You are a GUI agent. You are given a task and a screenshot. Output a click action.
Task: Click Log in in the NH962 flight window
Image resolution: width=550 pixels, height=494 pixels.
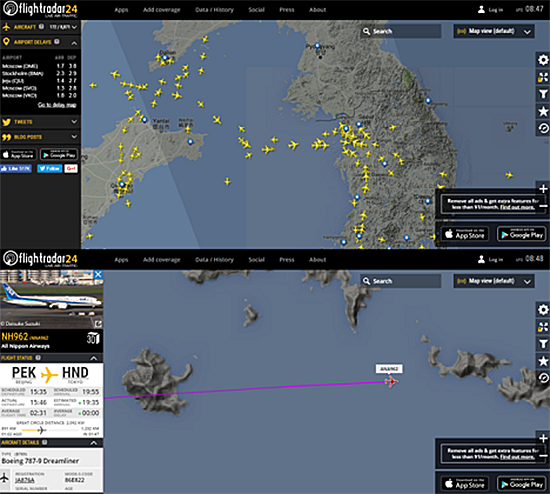[490, 260]
